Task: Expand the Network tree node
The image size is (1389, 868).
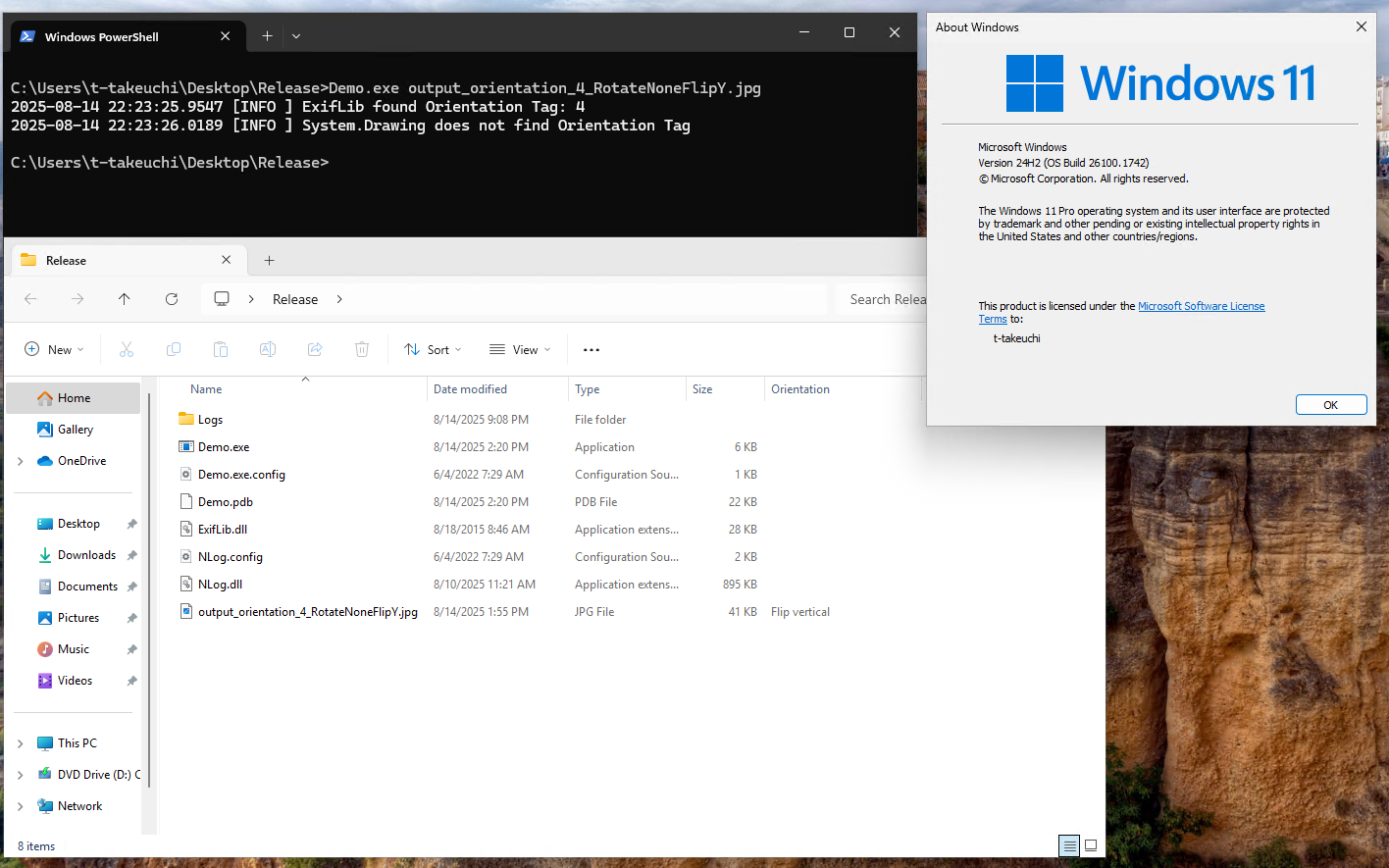Action: 21,806
